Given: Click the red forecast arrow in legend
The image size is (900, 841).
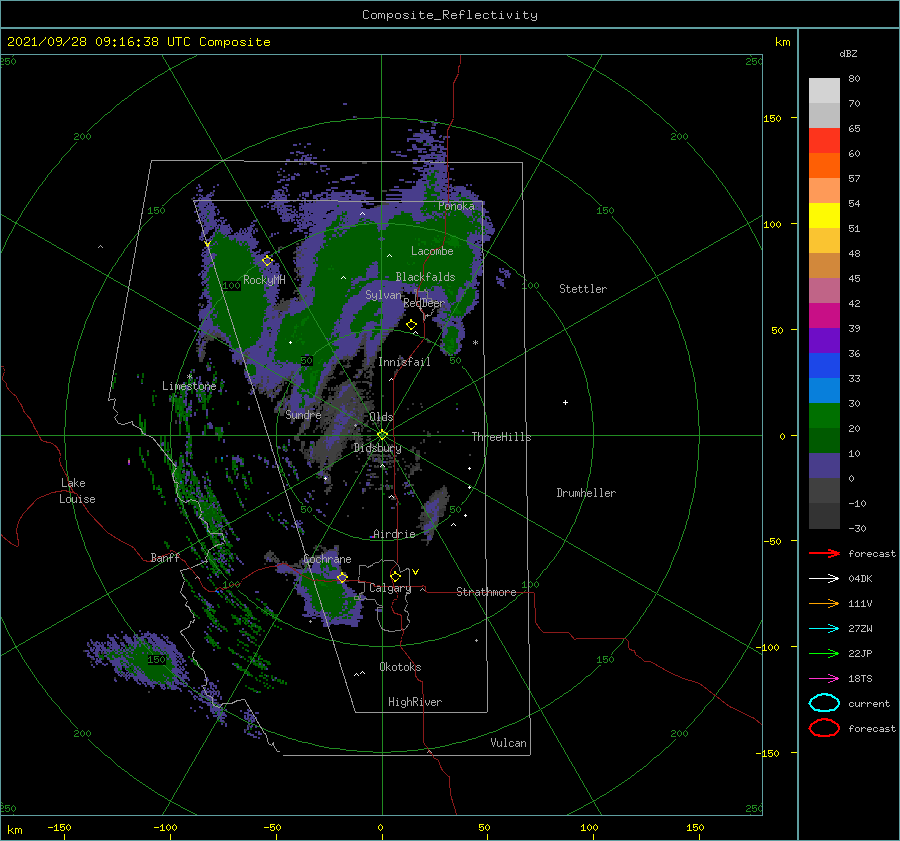Looking at the screenshot, I should [824, 553].
